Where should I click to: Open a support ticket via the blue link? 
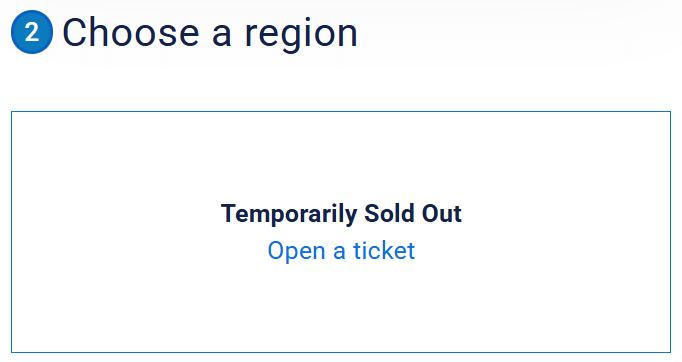click(x=341, y=251)
